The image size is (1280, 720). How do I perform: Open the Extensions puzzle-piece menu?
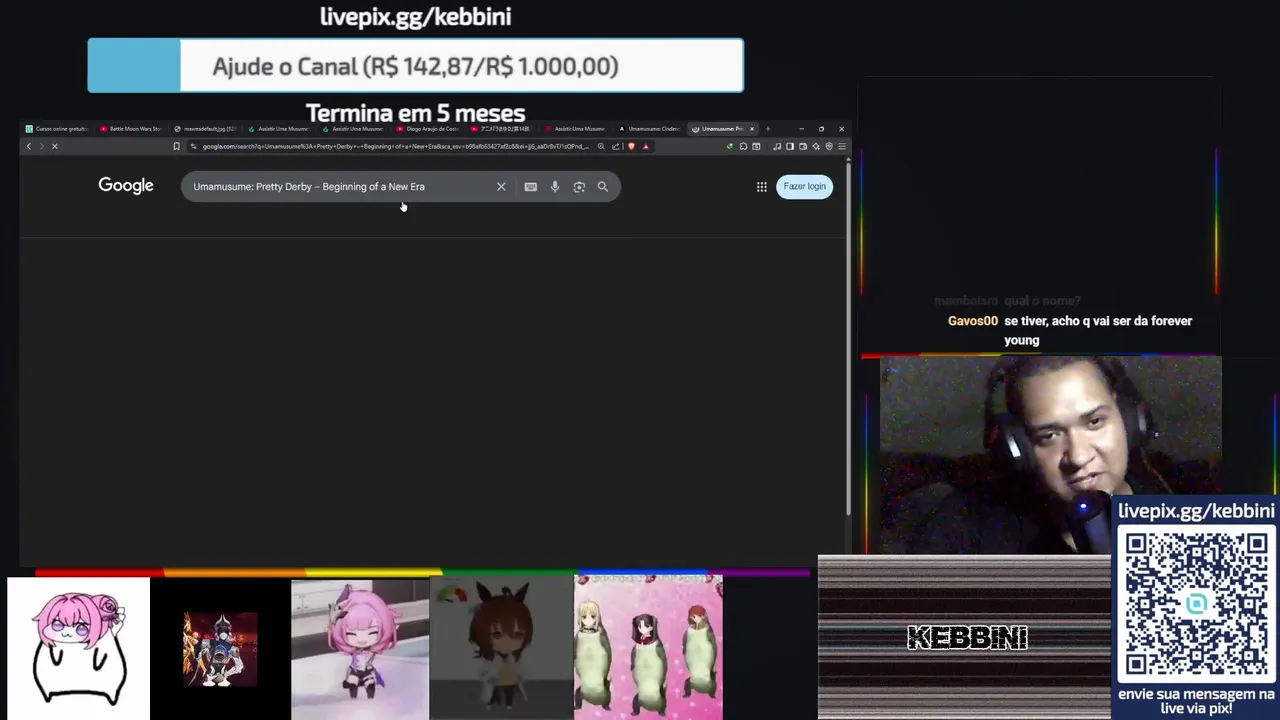(x=743, y=146)
